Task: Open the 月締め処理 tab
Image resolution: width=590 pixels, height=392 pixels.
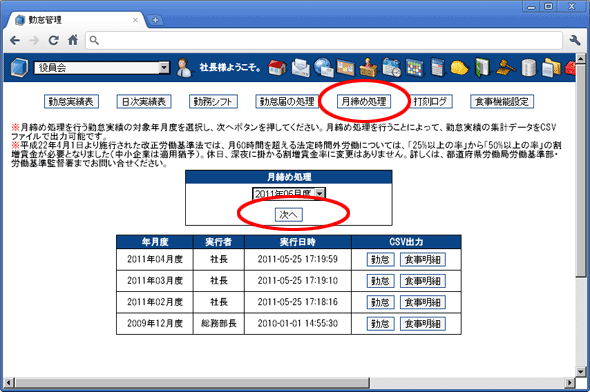Action: coord(364,102)
